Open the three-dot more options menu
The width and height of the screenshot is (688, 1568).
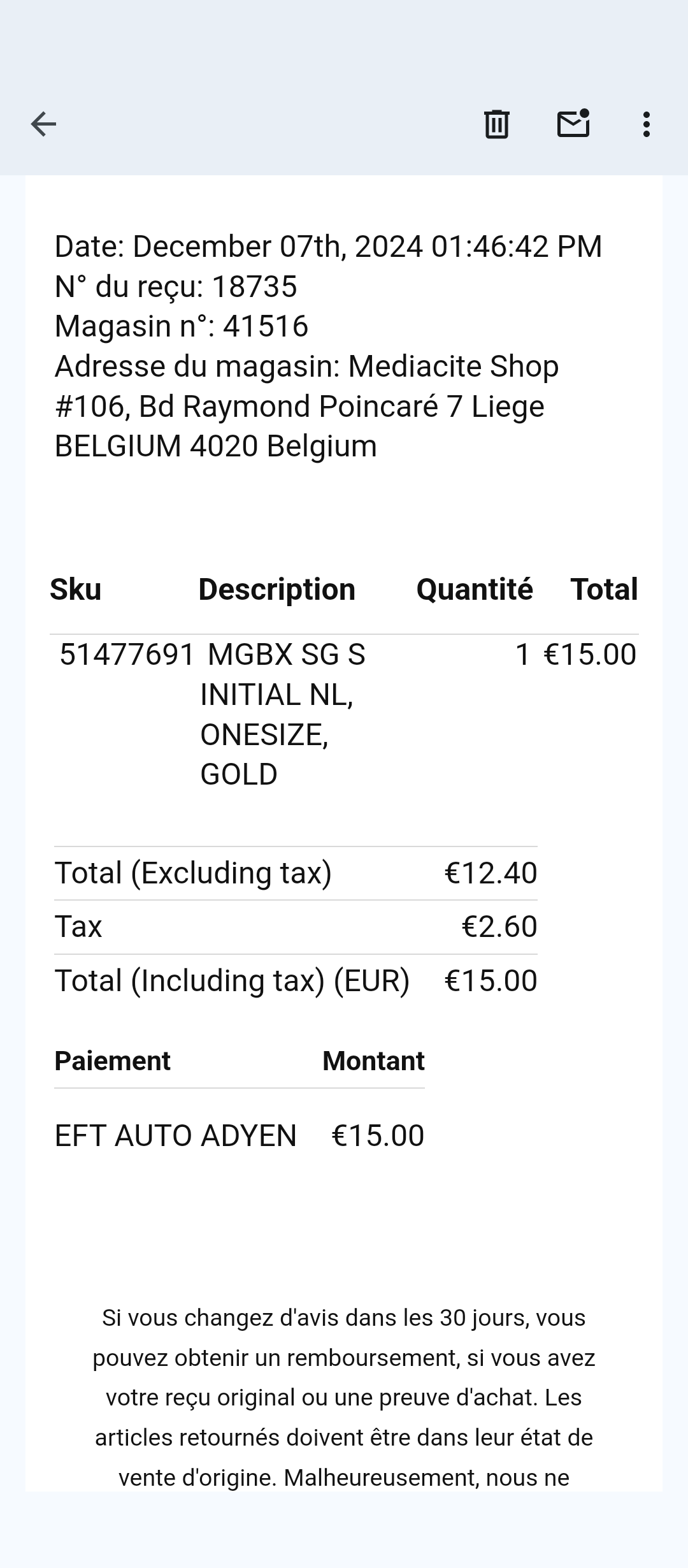coord(646,124)
